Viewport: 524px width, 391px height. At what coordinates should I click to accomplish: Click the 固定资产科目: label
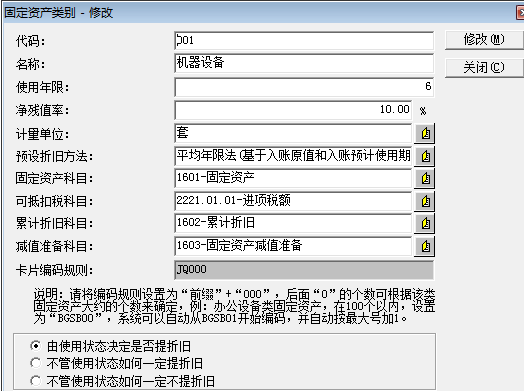(x=54, y=179)
